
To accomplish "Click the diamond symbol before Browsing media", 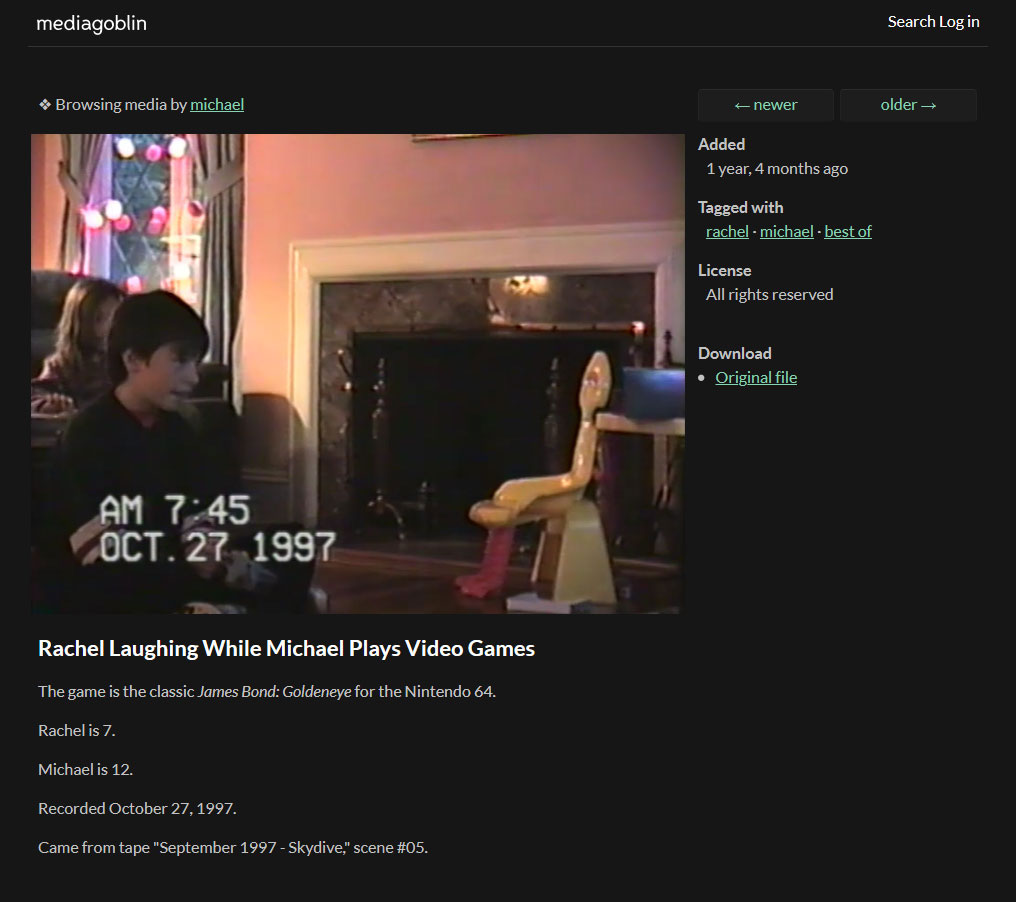I will 44,104.
